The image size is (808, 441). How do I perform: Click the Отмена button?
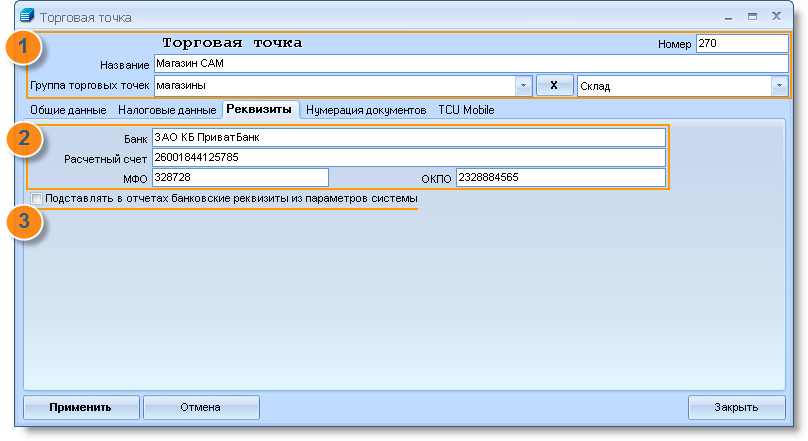pyautogui.click(x=200, y=407)
